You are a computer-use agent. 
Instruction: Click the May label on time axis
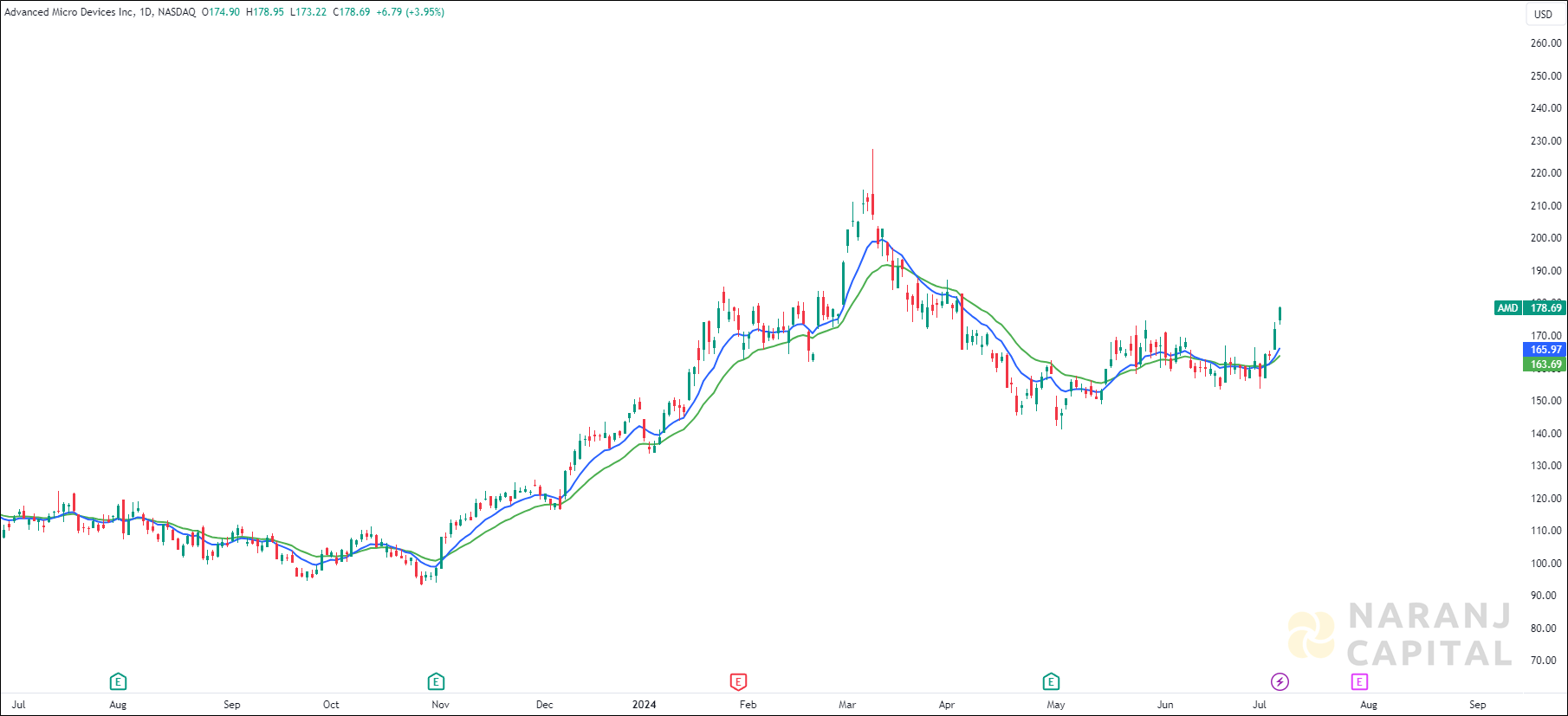[x=1055, y=705]
